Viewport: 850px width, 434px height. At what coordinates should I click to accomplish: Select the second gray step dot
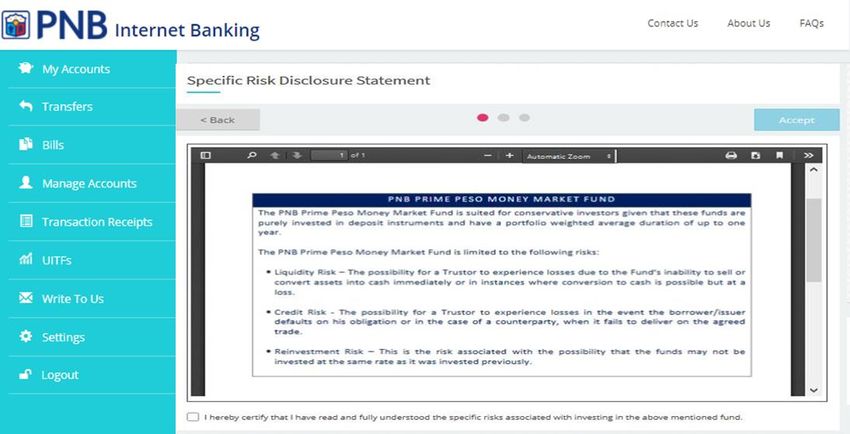coord(503,118)
